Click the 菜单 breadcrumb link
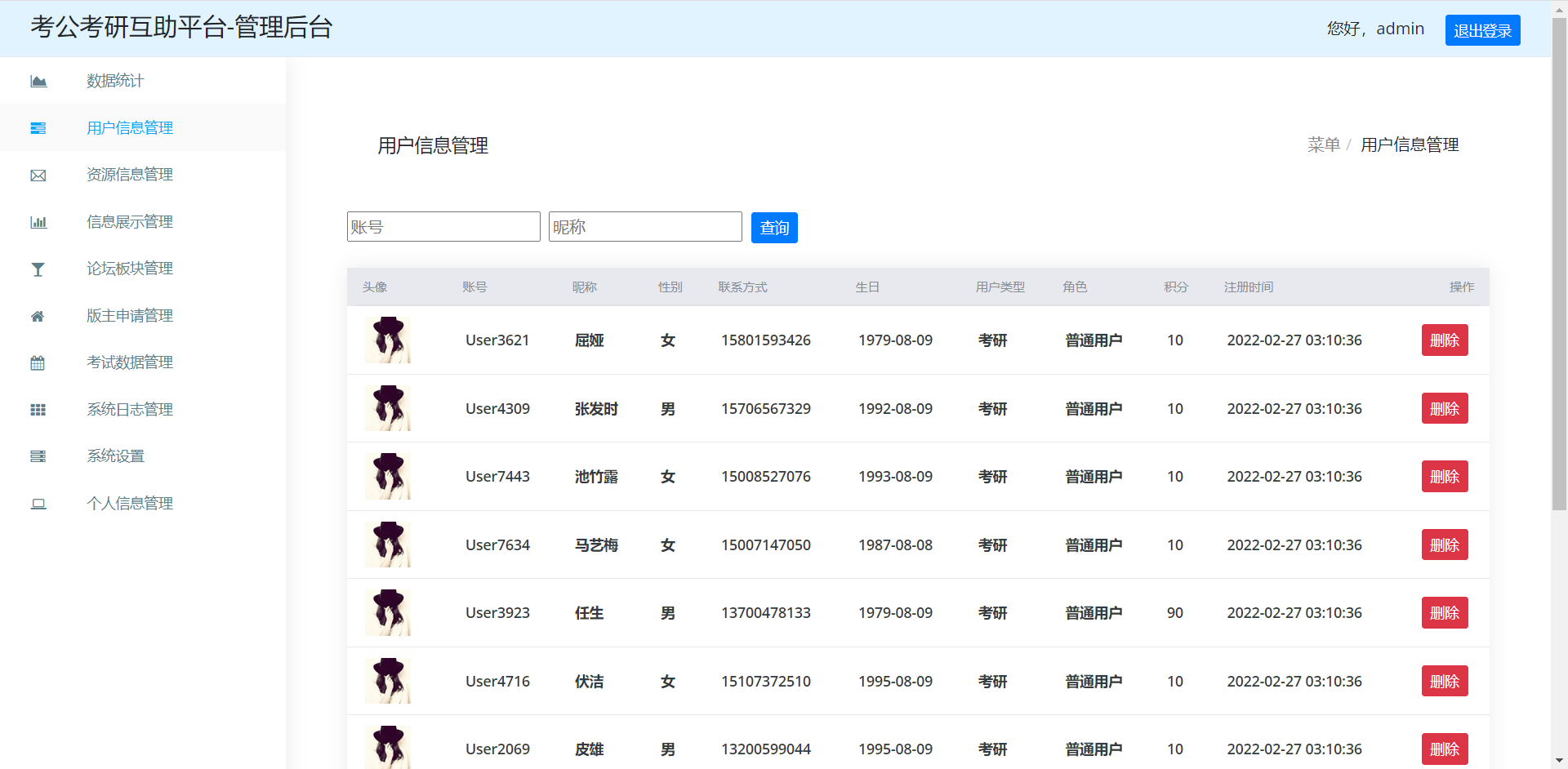 point(1324,145)
